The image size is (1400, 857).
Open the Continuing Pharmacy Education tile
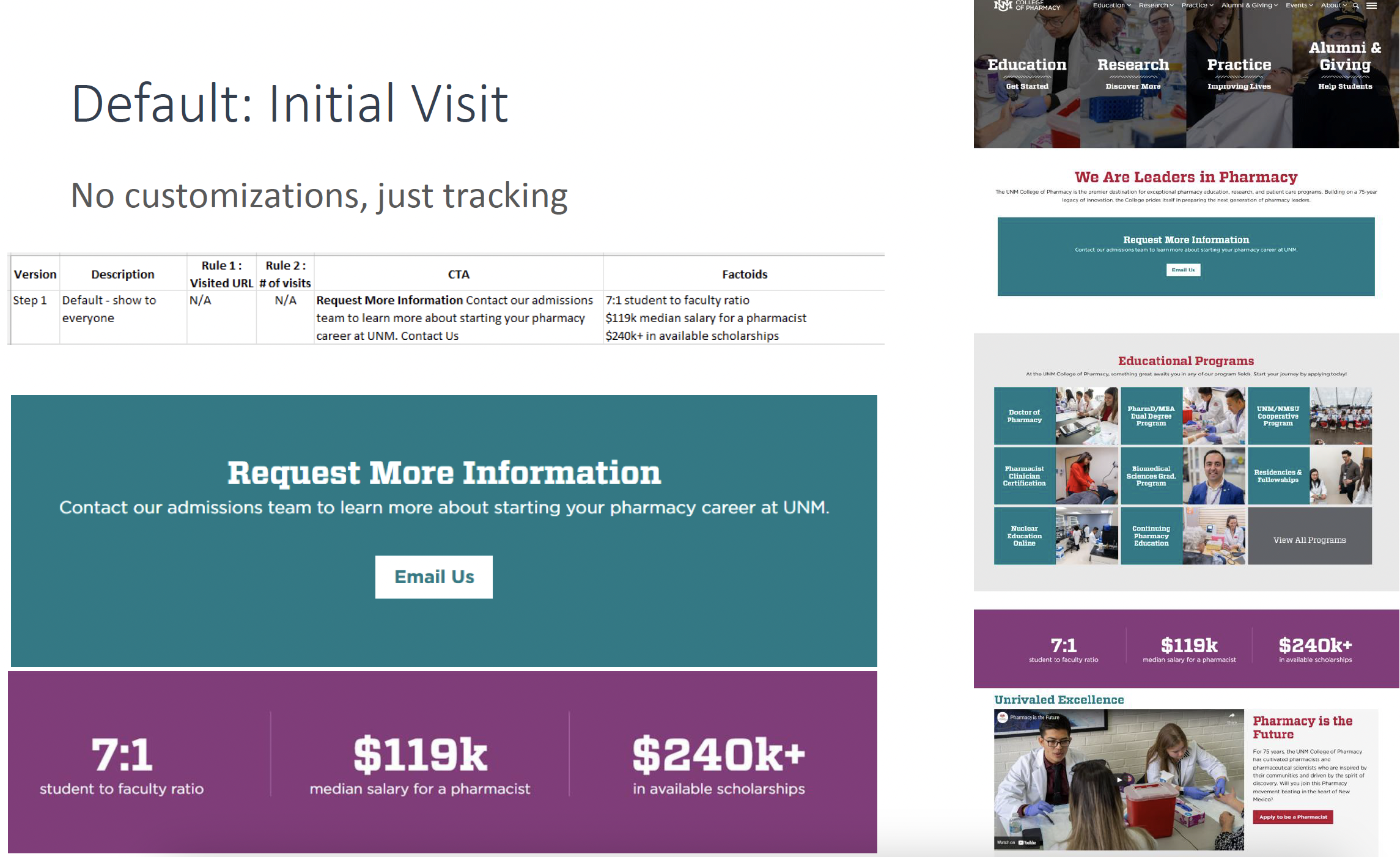click(x=1182, y=535)
